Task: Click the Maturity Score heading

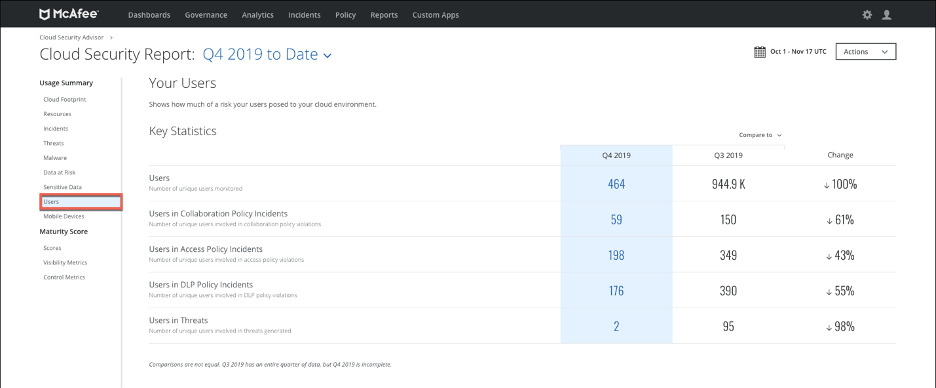Action: pyautogui.click(x=63, y=232)
